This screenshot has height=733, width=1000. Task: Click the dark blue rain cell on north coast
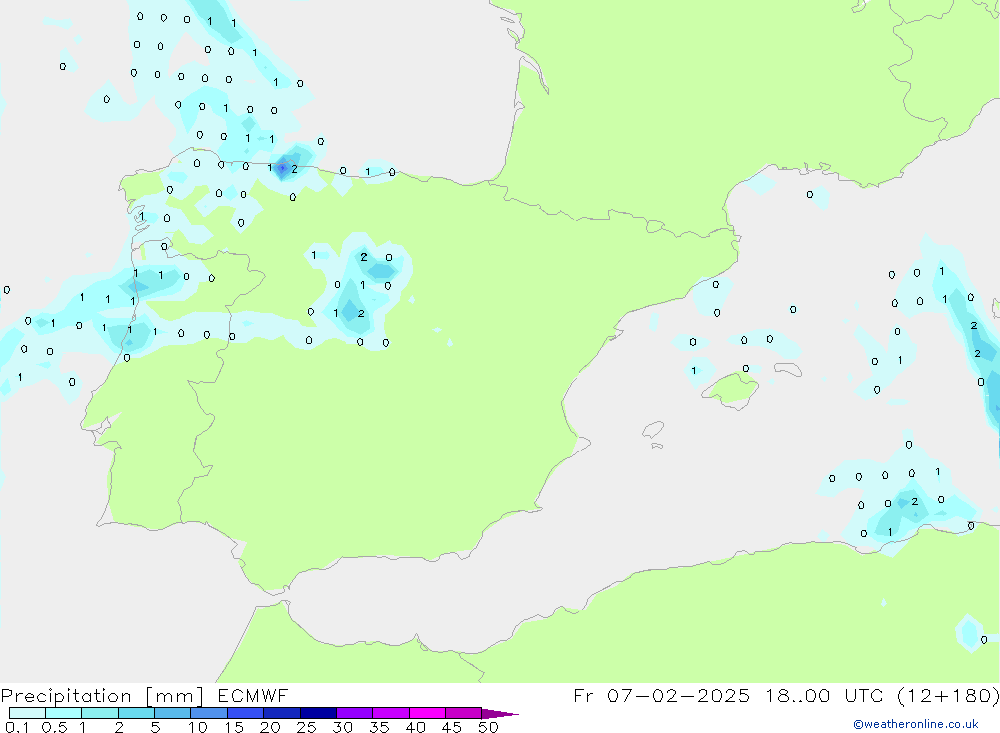(283, 168)
